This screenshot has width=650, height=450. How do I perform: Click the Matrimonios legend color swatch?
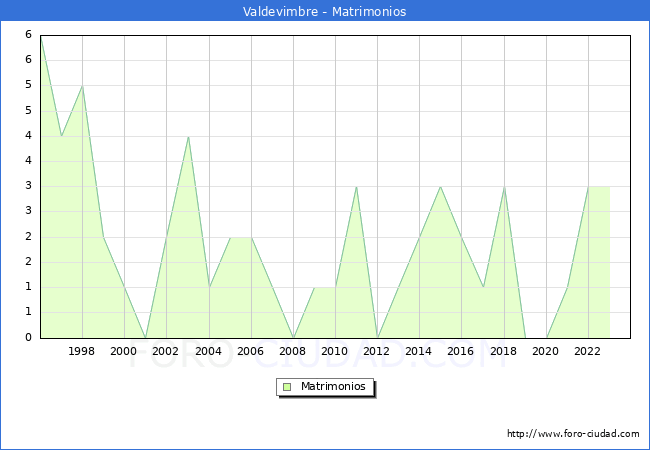click(x=287, y=387)
